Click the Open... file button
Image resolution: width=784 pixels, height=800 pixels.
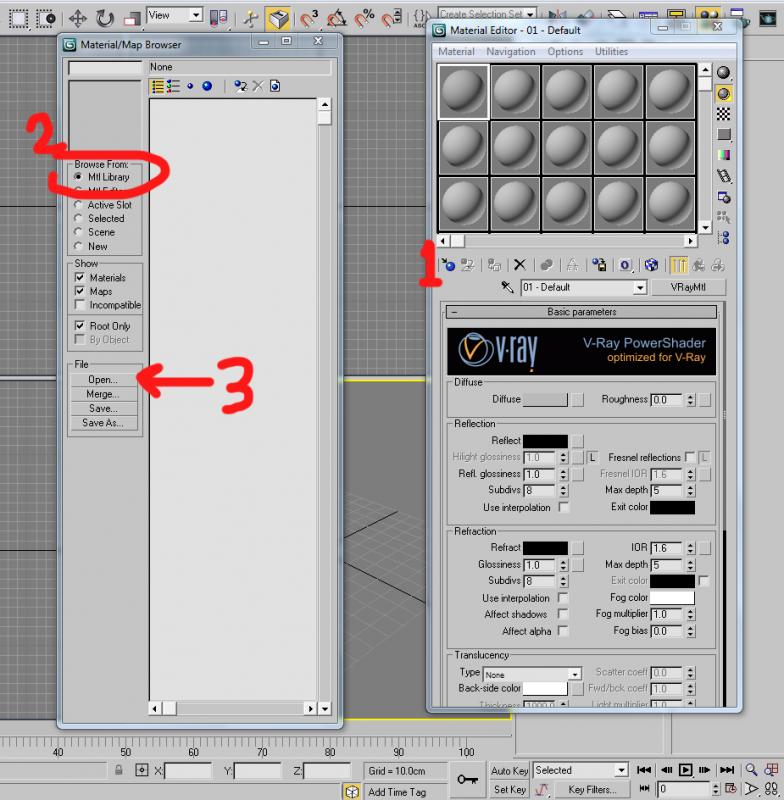(x=104, y=380)
